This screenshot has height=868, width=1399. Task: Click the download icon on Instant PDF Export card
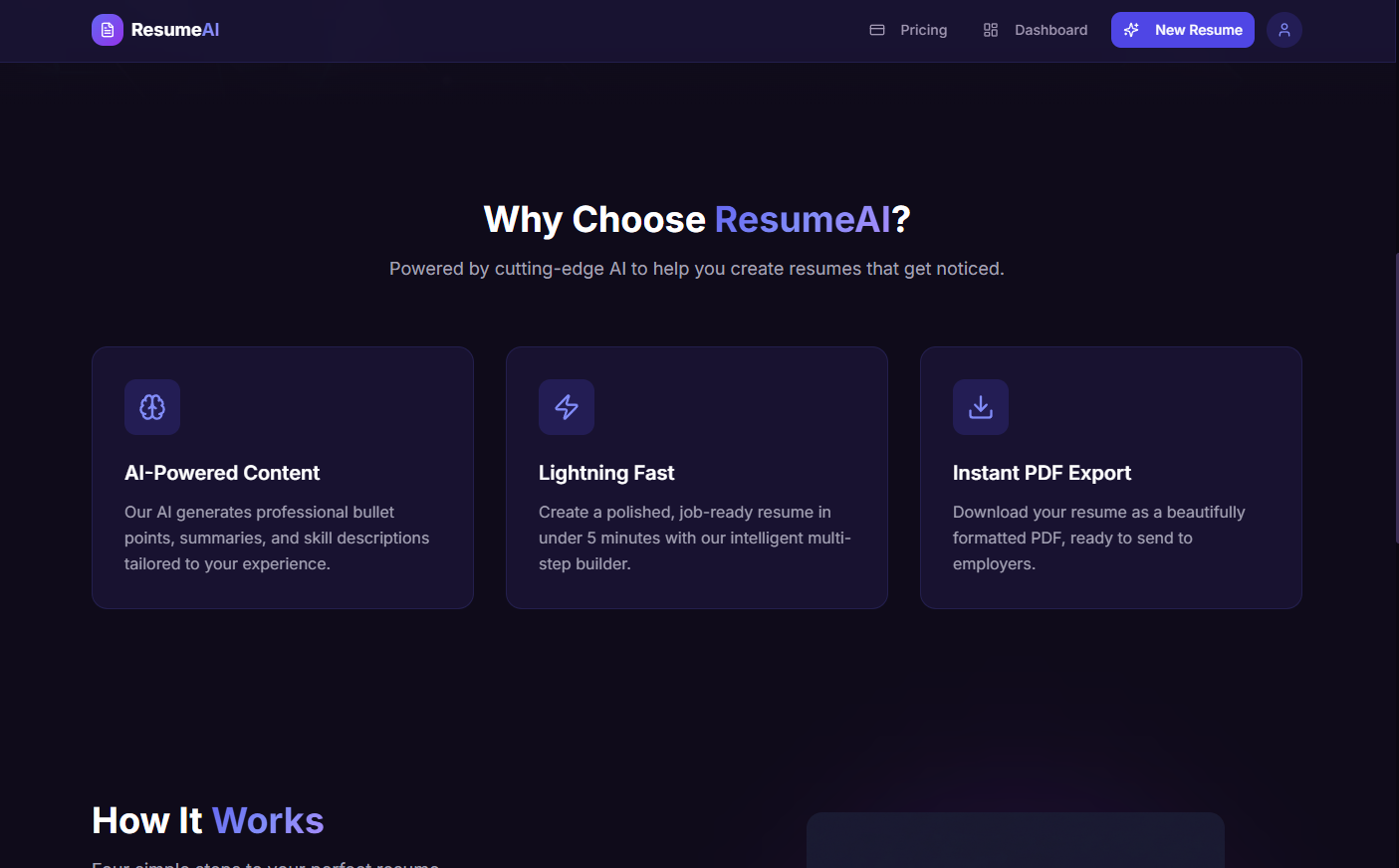[980, 407]
